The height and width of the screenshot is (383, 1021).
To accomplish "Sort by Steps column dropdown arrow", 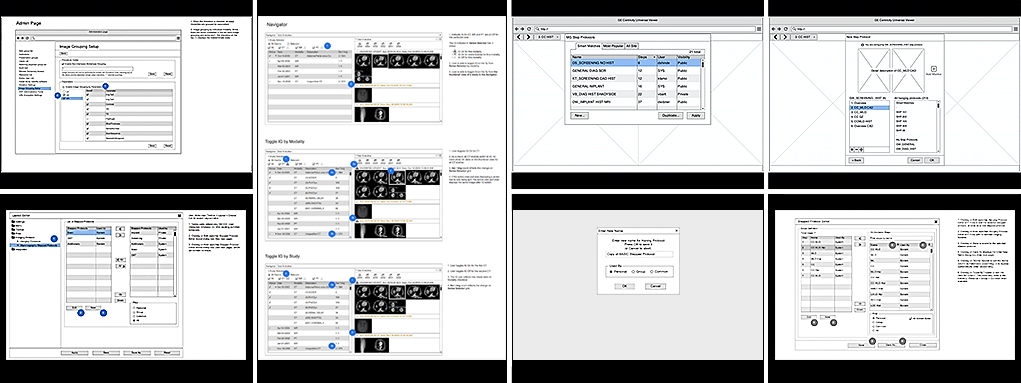I will 654,57.
